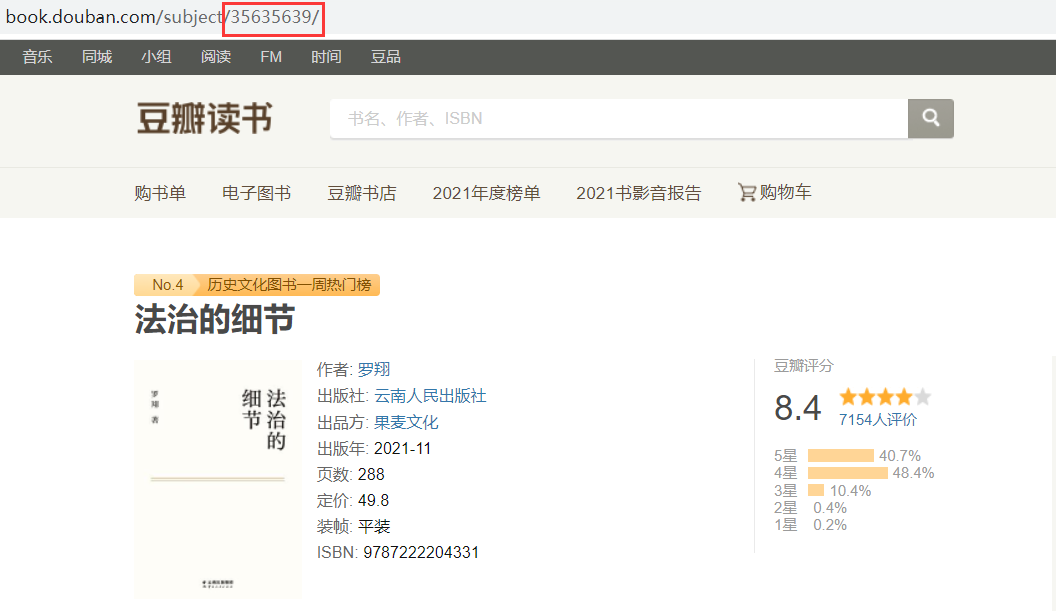Viewport: 1056px width, 611px height.
Task: Click publisher link 云南人民出版社
Action: [430, 396]
